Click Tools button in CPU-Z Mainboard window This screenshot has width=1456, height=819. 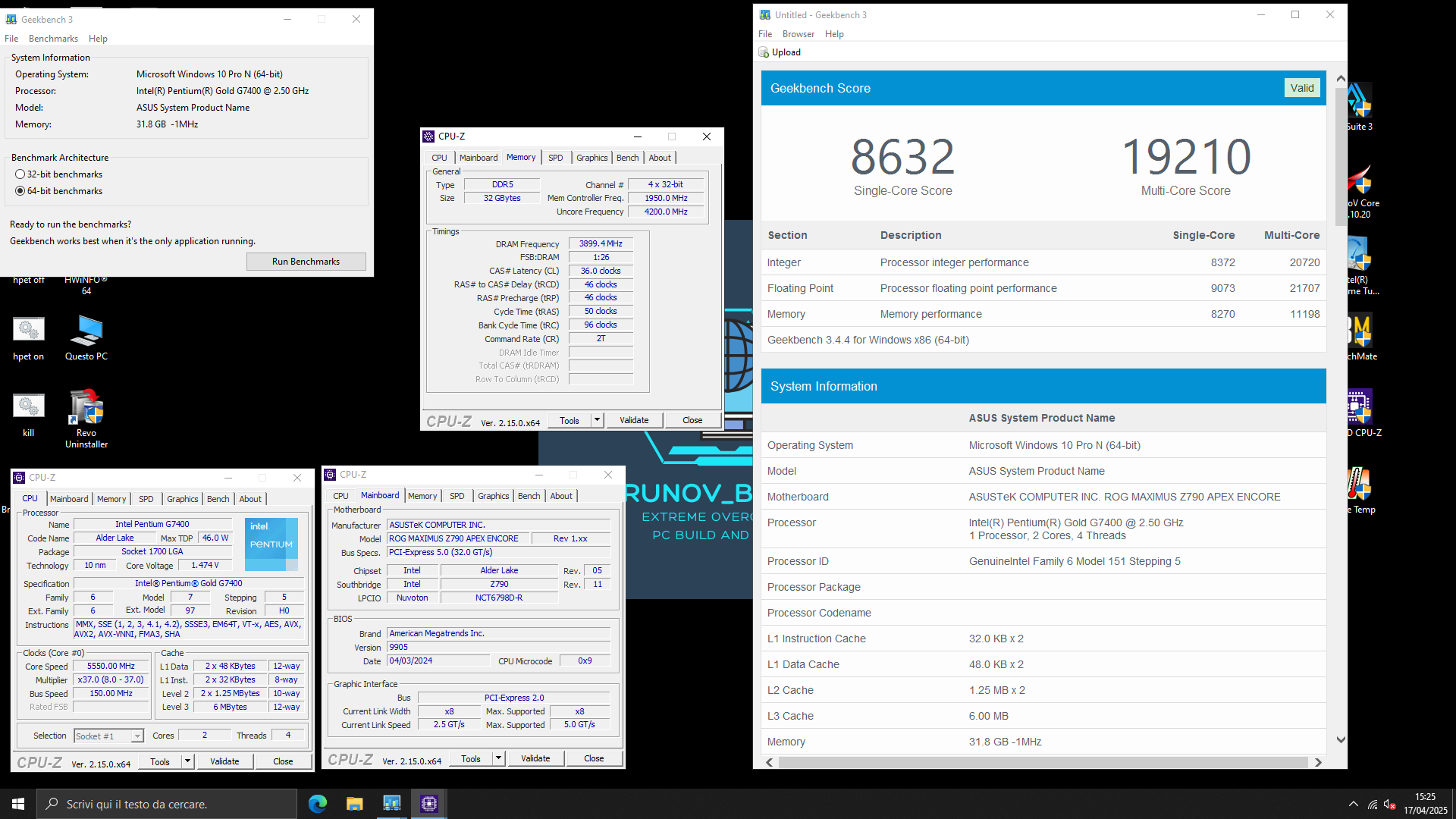(x=471, y=758)
